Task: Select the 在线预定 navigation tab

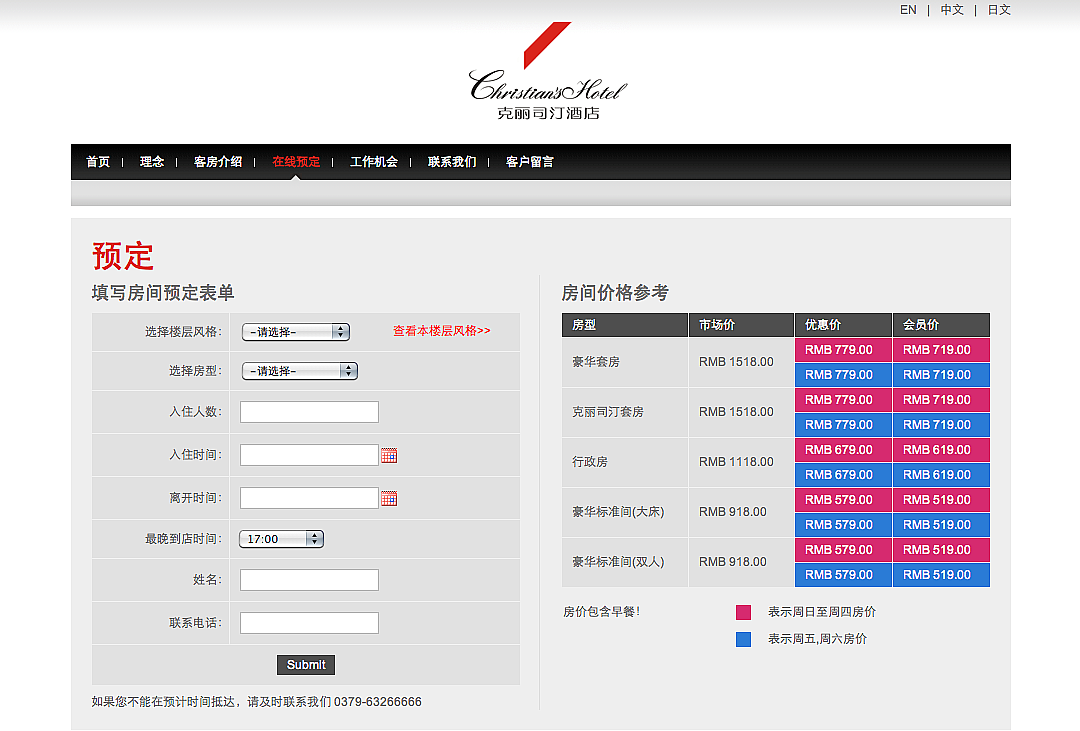Action: (296, 162)
